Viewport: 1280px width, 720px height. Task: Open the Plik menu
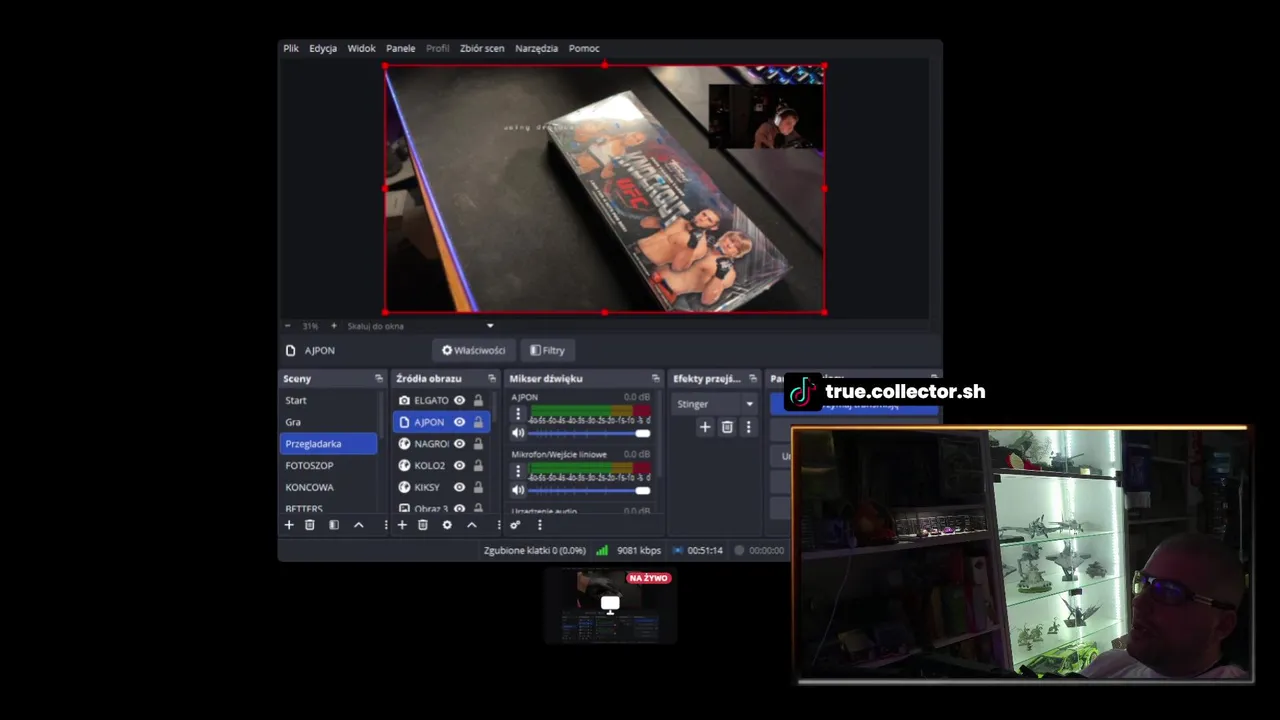[291, 48]
